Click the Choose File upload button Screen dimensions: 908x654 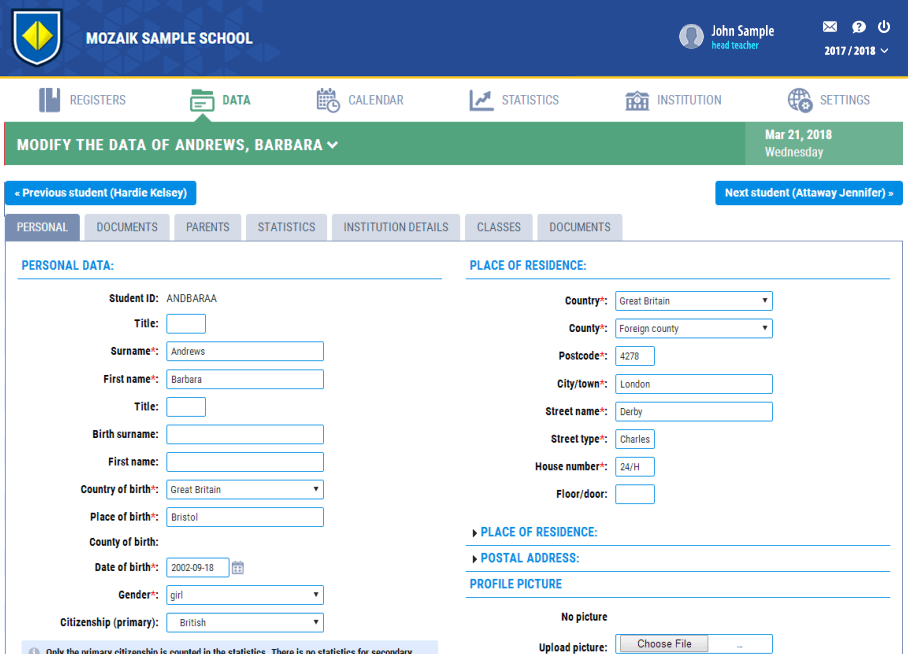(664, 644)
